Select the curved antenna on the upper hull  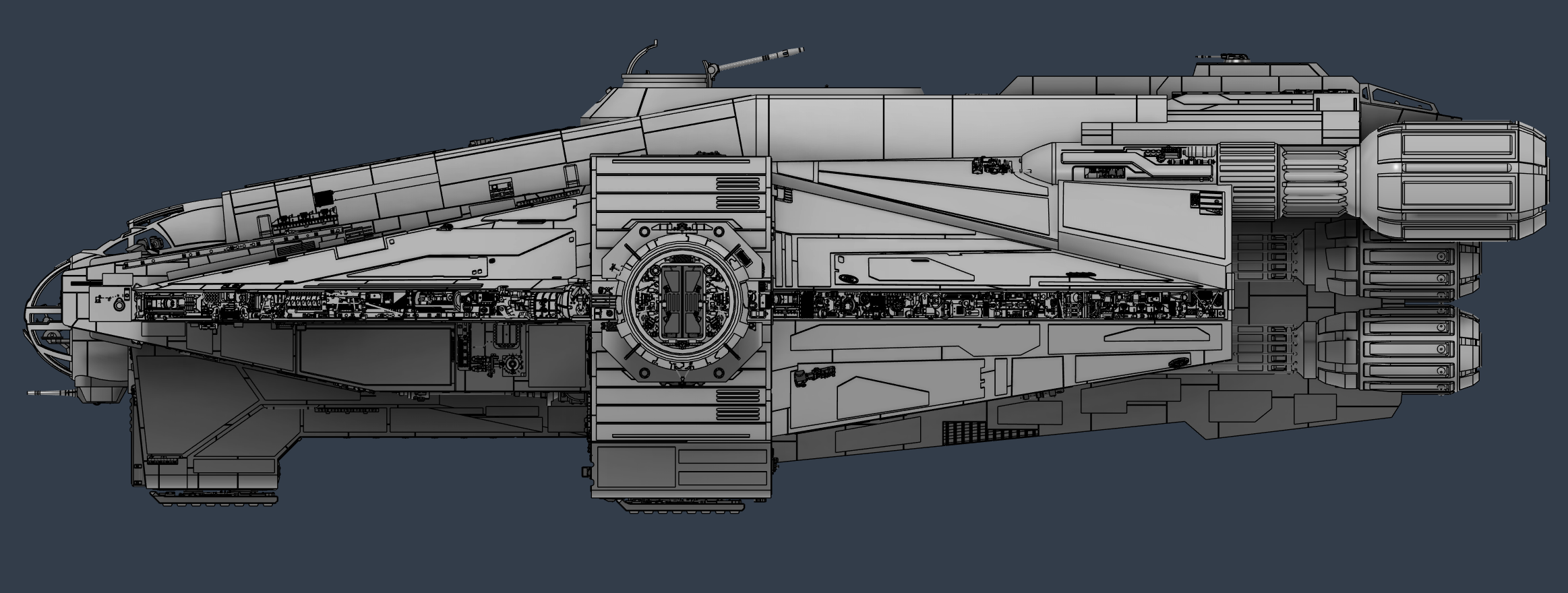pyautogui.click(x=642, y=57)
